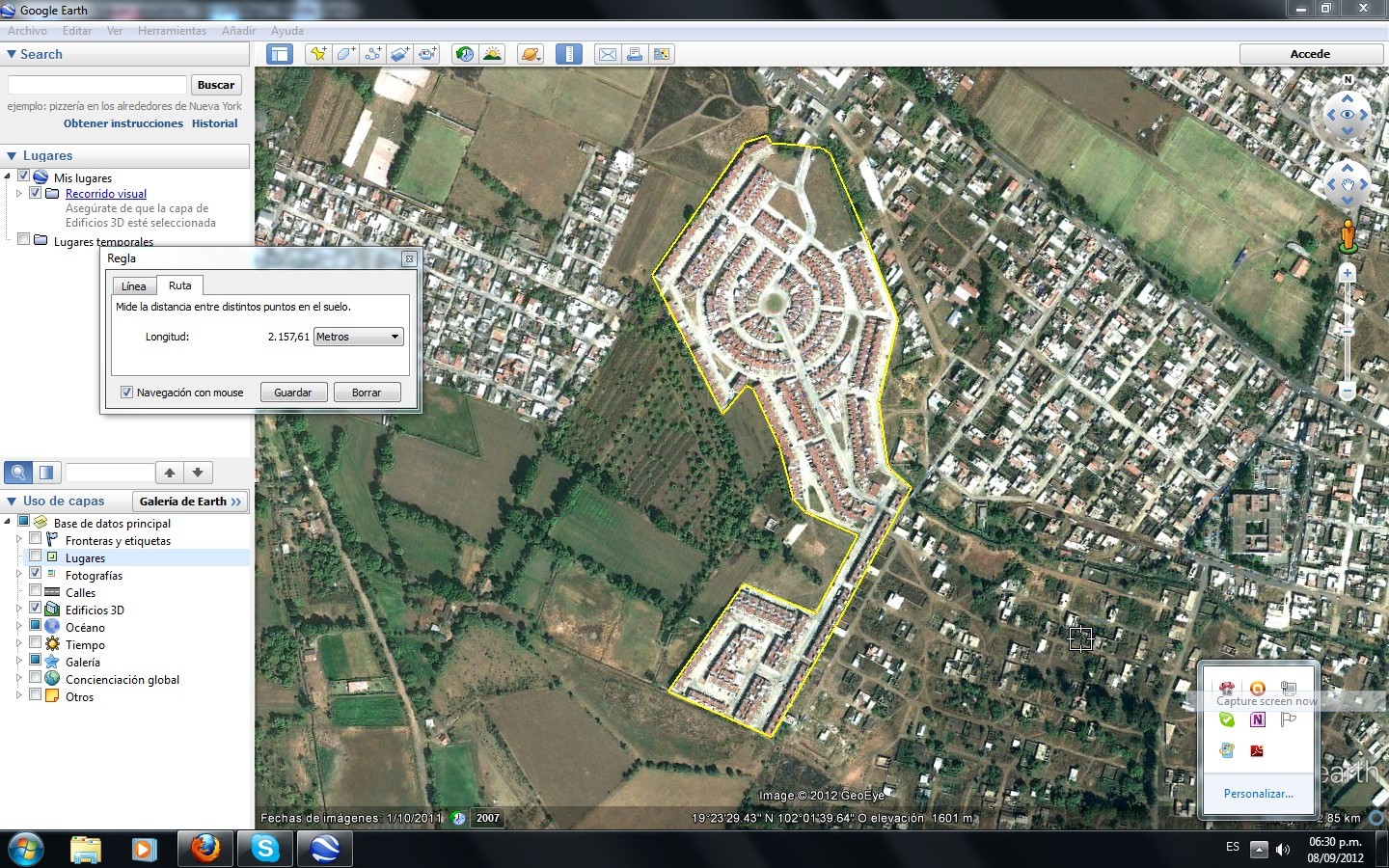The height and width of the screenshot is (868, 1389).
Task: Click in the Search text field
Action: click(x=96, y=85)
